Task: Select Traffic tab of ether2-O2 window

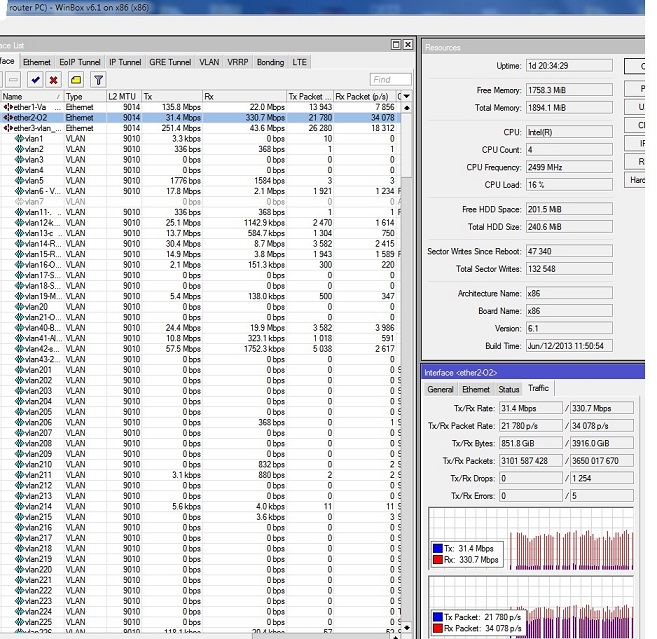Action: (x=538, y=388)
